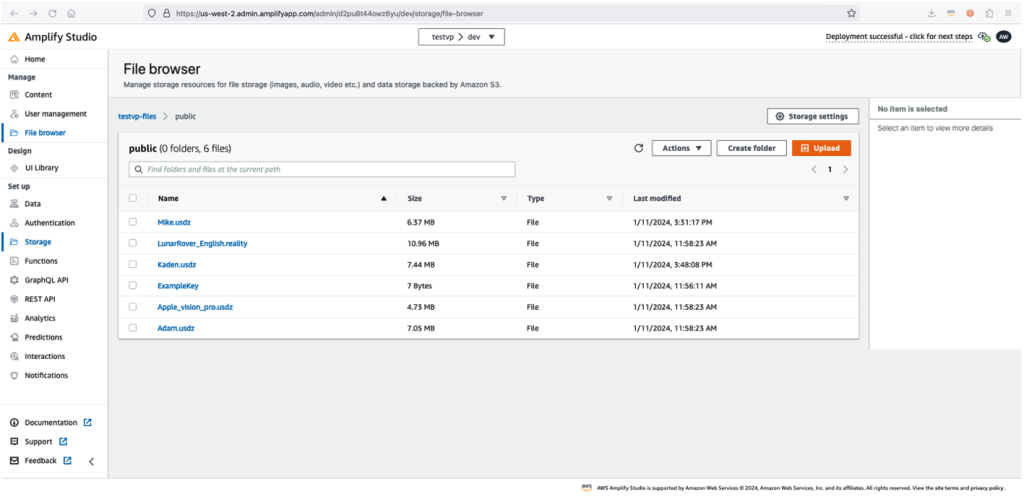Reload the browser page

click(52, 13)
